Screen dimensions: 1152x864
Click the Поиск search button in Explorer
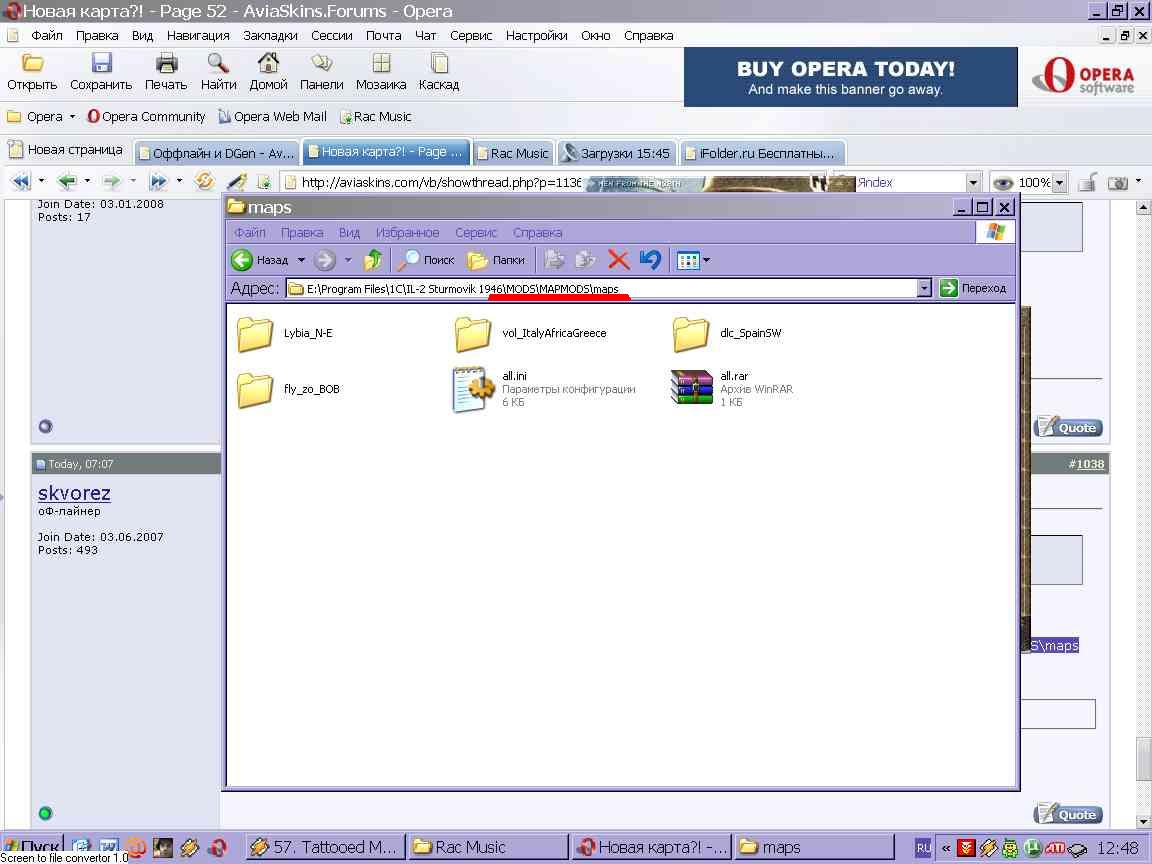(x=426, y=260)
